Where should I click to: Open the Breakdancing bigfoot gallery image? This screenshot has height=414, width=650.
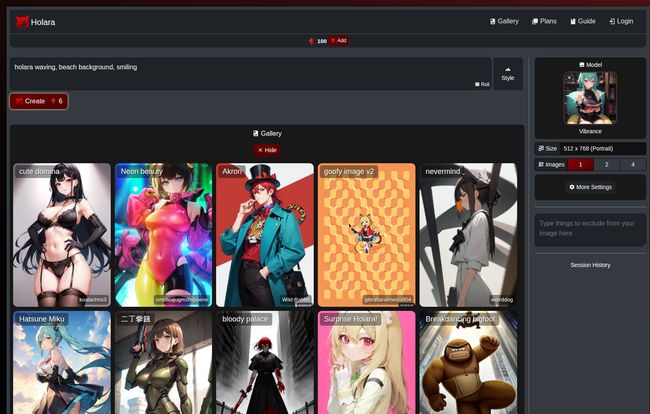[468, 363]
